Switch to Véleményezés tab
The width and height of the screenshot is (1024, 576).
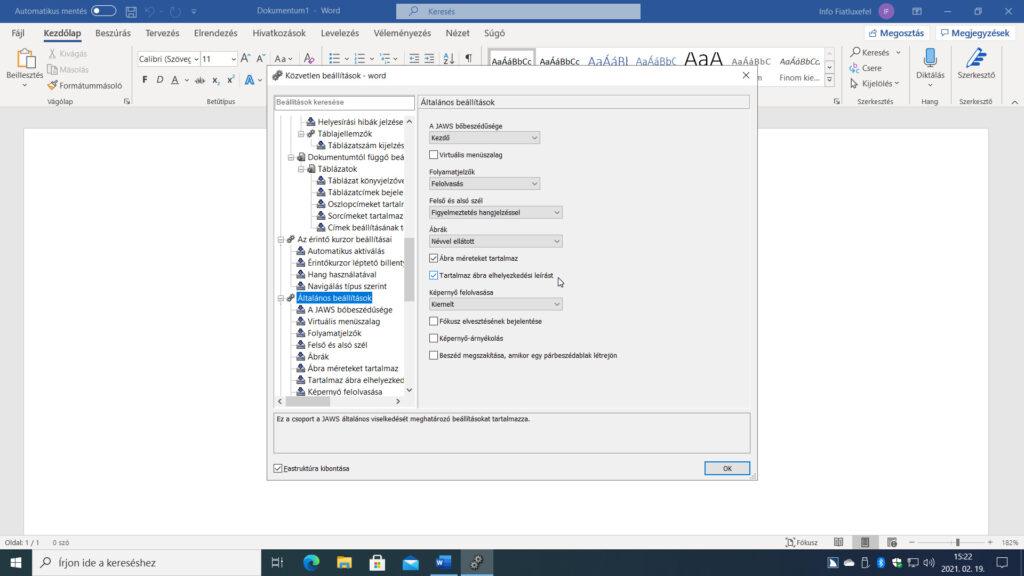[402, 33]
